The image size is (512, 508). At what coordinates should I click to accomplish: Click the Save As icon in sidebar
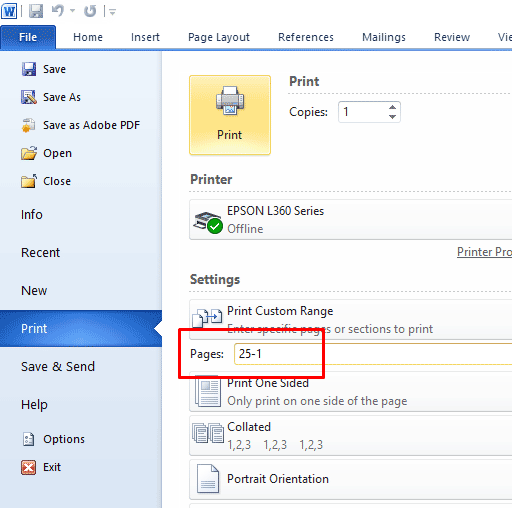pyautogui.click(x=29, y=97)
